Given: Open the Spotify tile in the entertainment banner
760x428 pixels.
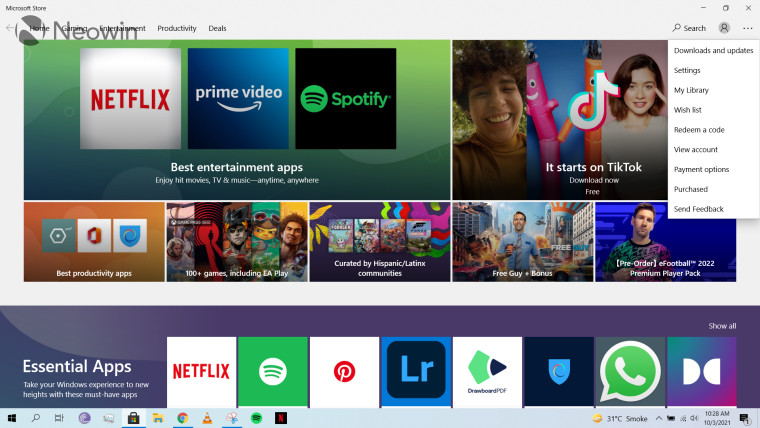Looking at the screenshot, I should 346,98.
